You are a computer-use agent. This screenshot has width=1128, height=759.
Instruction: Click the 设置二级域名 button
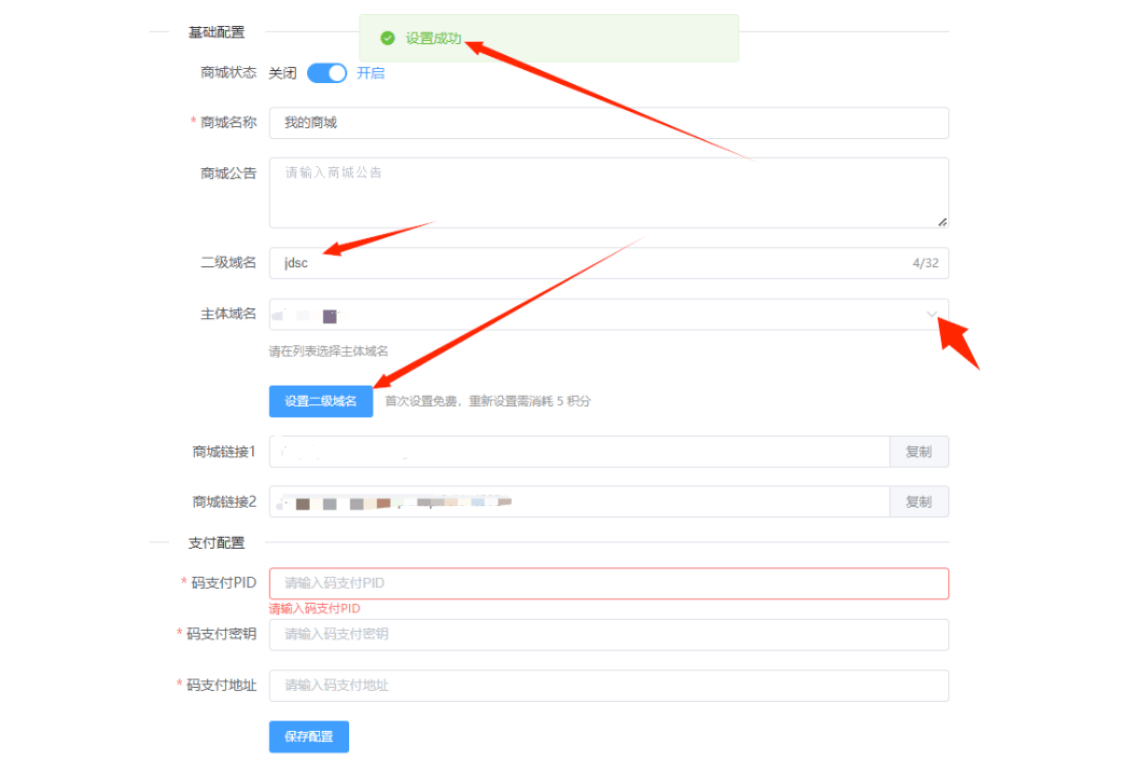pyautogui.click(x=320, y=401)
